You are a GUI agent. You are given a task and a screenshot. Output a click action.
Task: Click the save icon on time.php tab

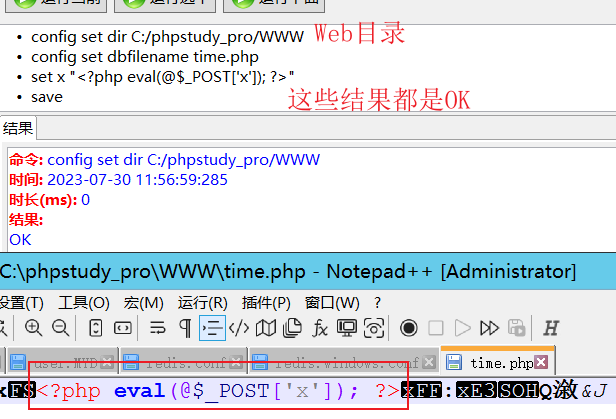[x=454, y=362]
